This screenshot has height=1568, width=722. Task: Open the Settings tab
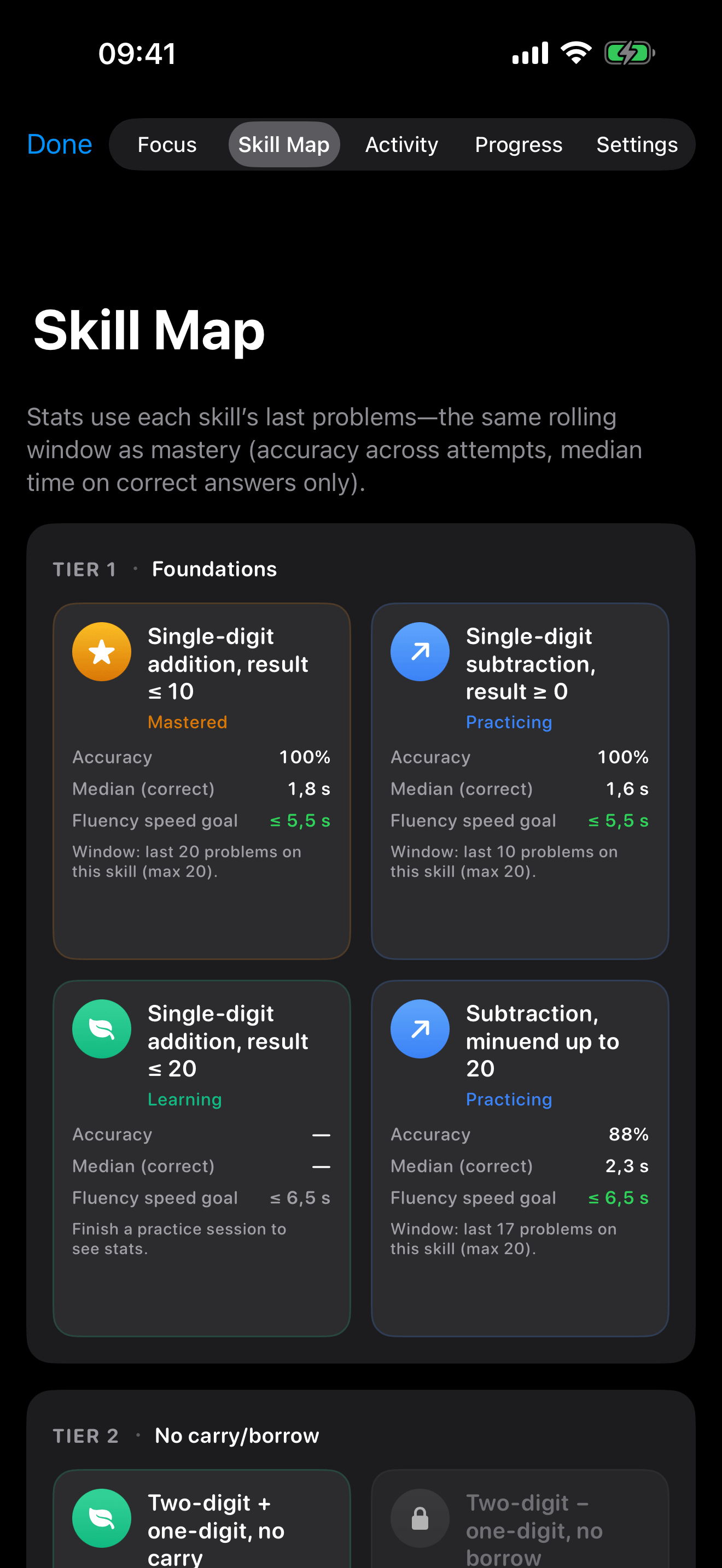click(637, 144)
